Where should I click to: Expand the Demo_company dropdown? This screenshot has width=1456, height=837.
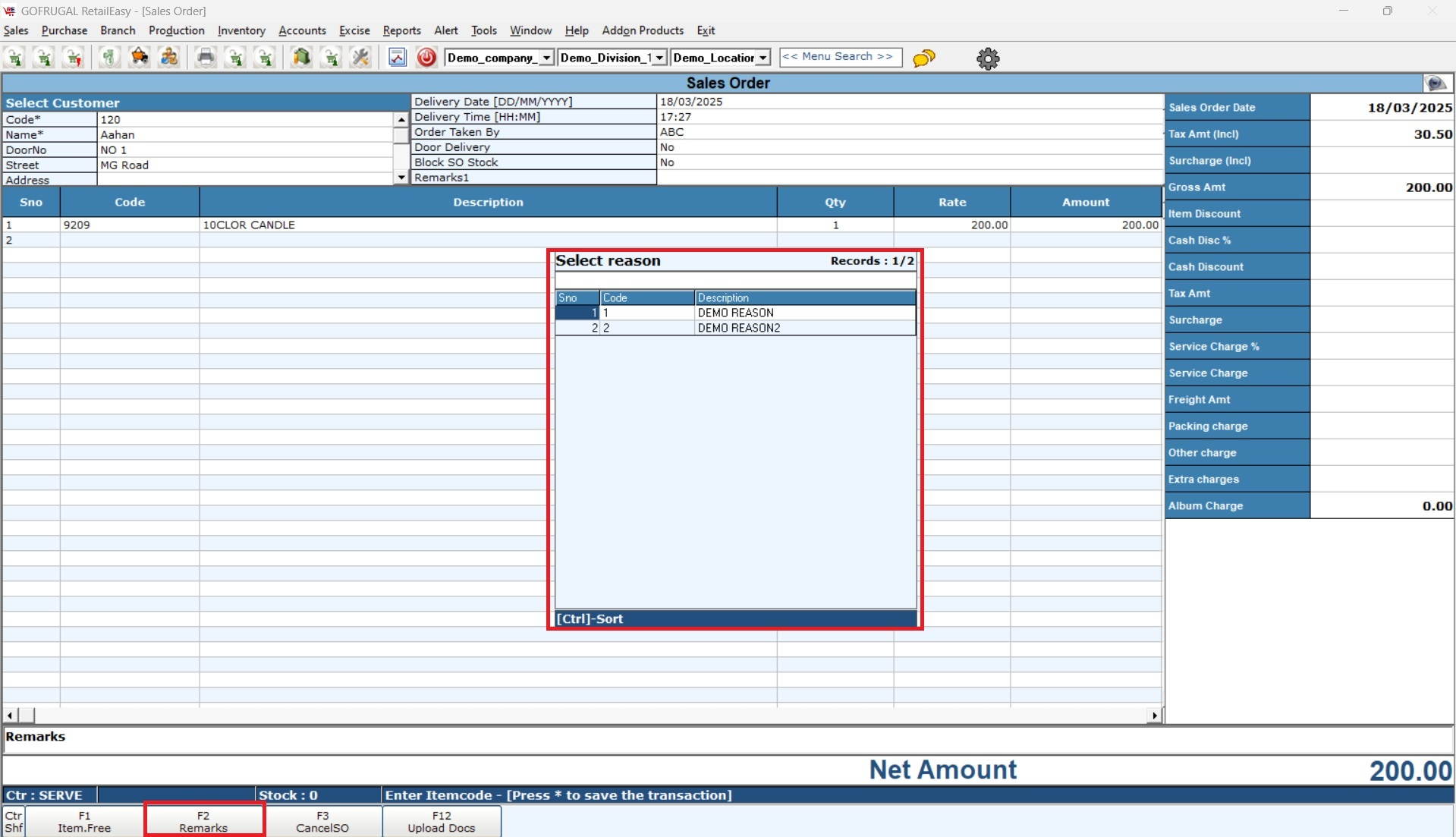click(546, 58)
